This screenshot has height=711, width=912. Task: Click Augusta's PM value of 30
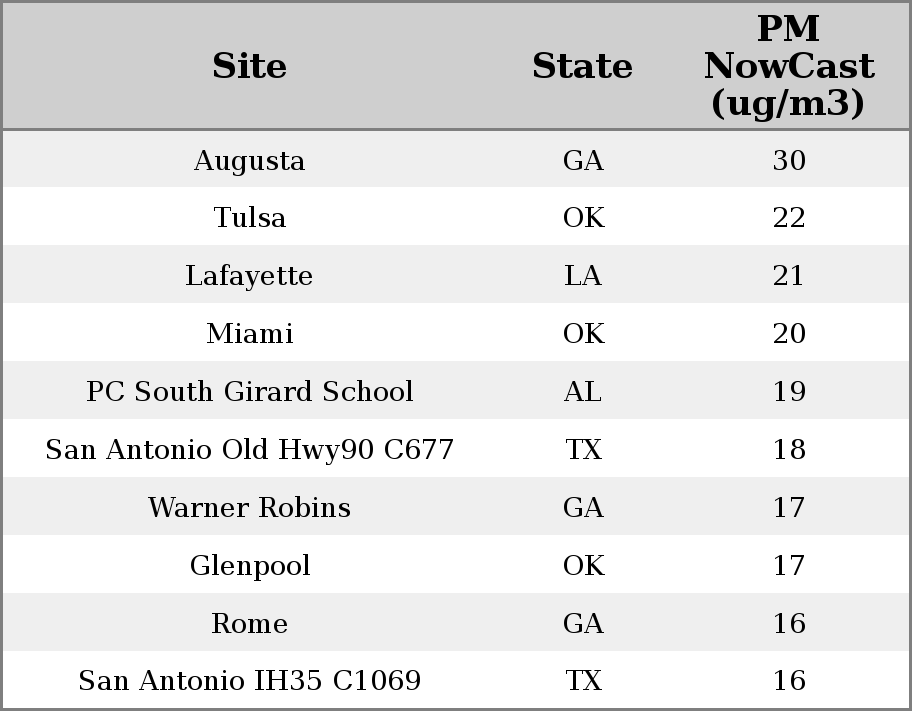[x=789, y=161]
